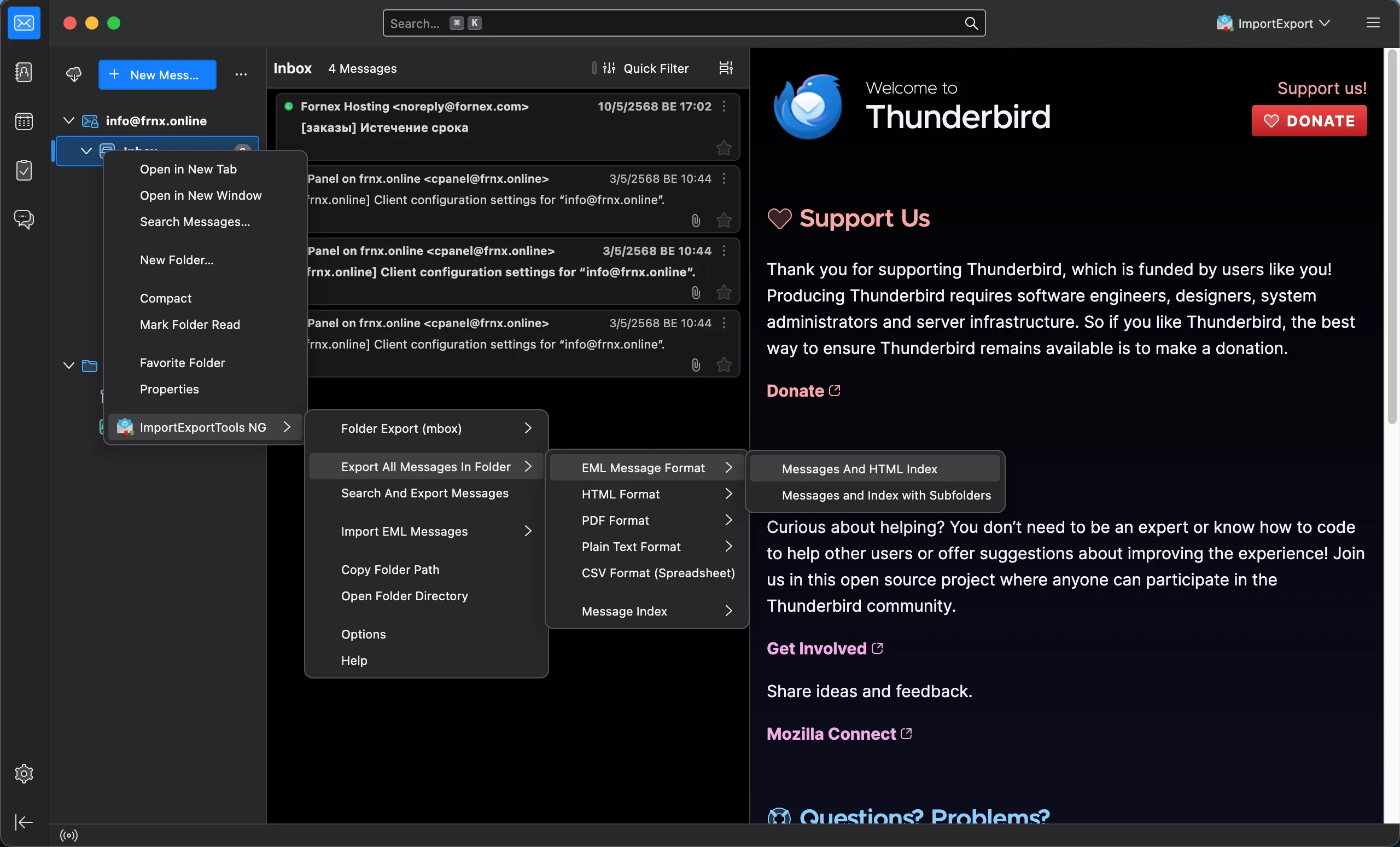
Task: Open more menu for first cPanel message
Action: click(x=724, y=178)
